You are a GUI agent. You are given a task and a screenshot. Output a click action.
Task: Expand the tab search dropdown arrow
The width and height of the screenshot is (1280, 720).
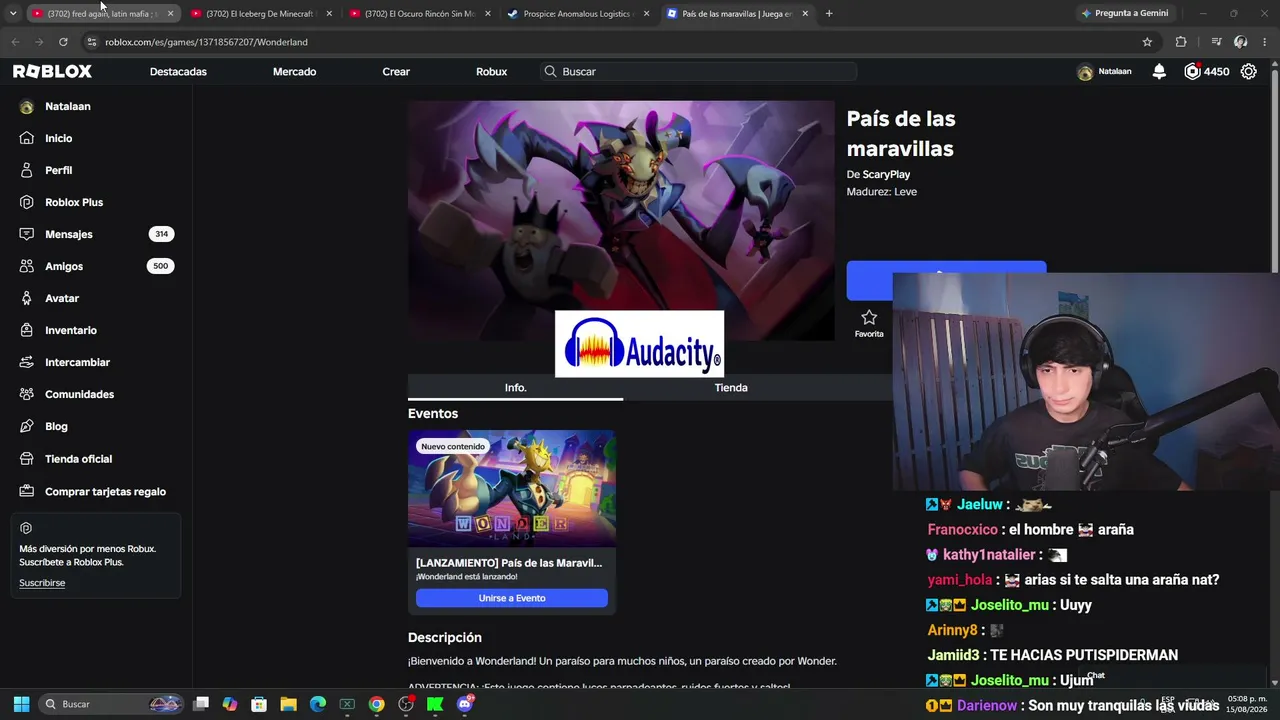[x=13, y=13]
